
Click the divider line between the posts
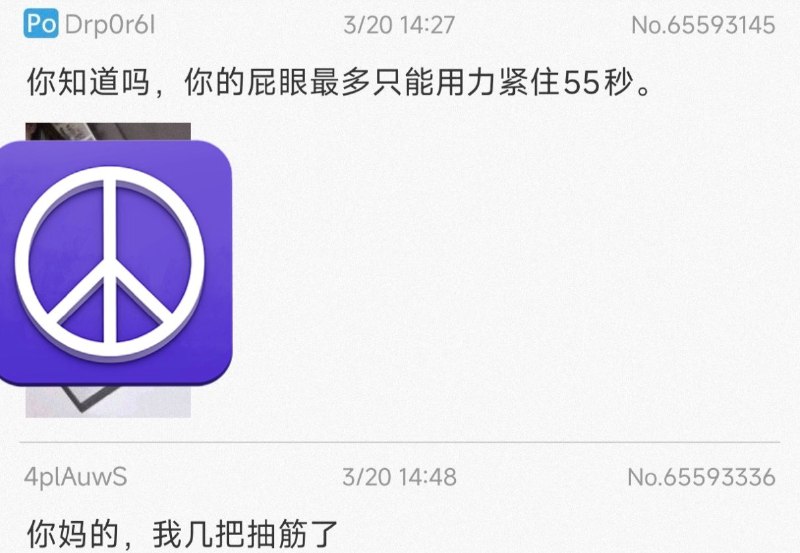coord(399,442)
